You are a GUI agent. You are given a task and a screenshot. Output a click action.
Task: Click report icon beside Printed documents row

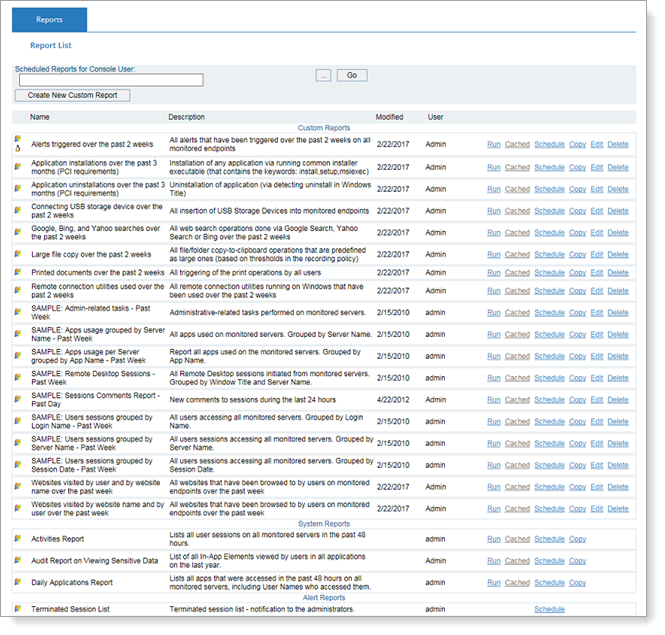pyautogui.click(x=18, y=272)
